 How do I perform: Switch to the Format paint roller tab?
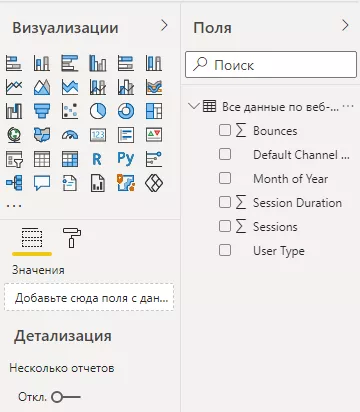point(71,238)
